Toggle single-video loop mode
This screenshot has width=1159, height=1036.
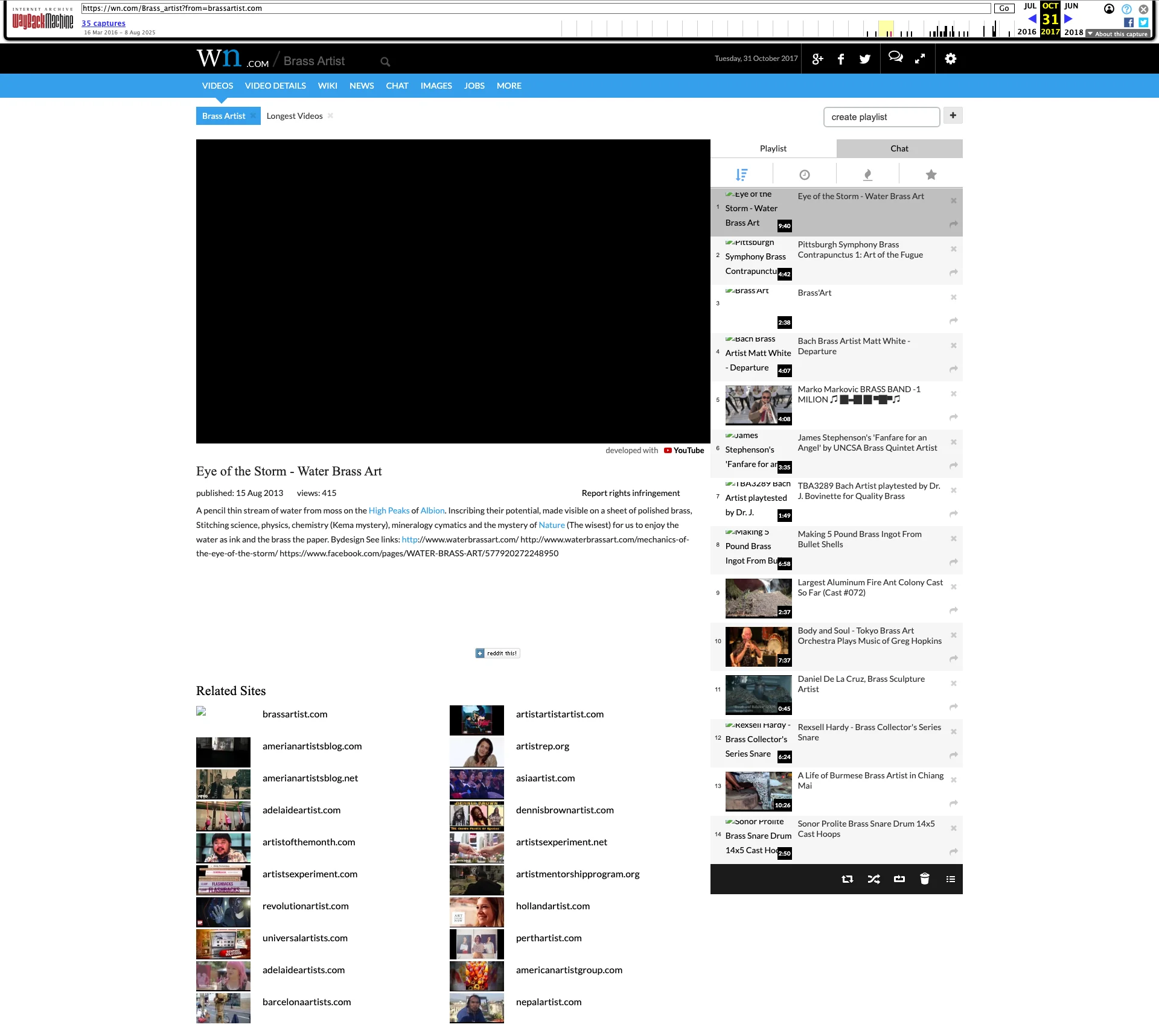pyautogui.click(x=899, y=879)
